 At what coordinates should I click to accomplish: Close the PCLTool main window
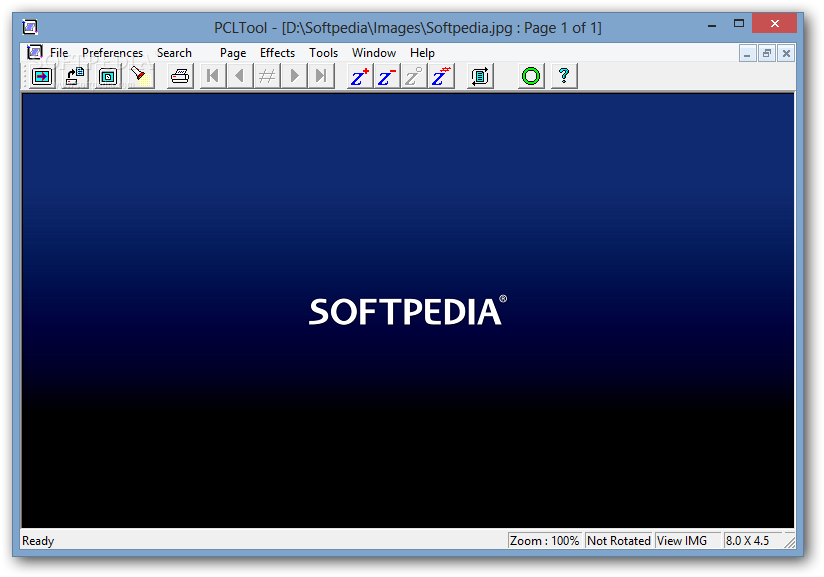coord(775,24)
